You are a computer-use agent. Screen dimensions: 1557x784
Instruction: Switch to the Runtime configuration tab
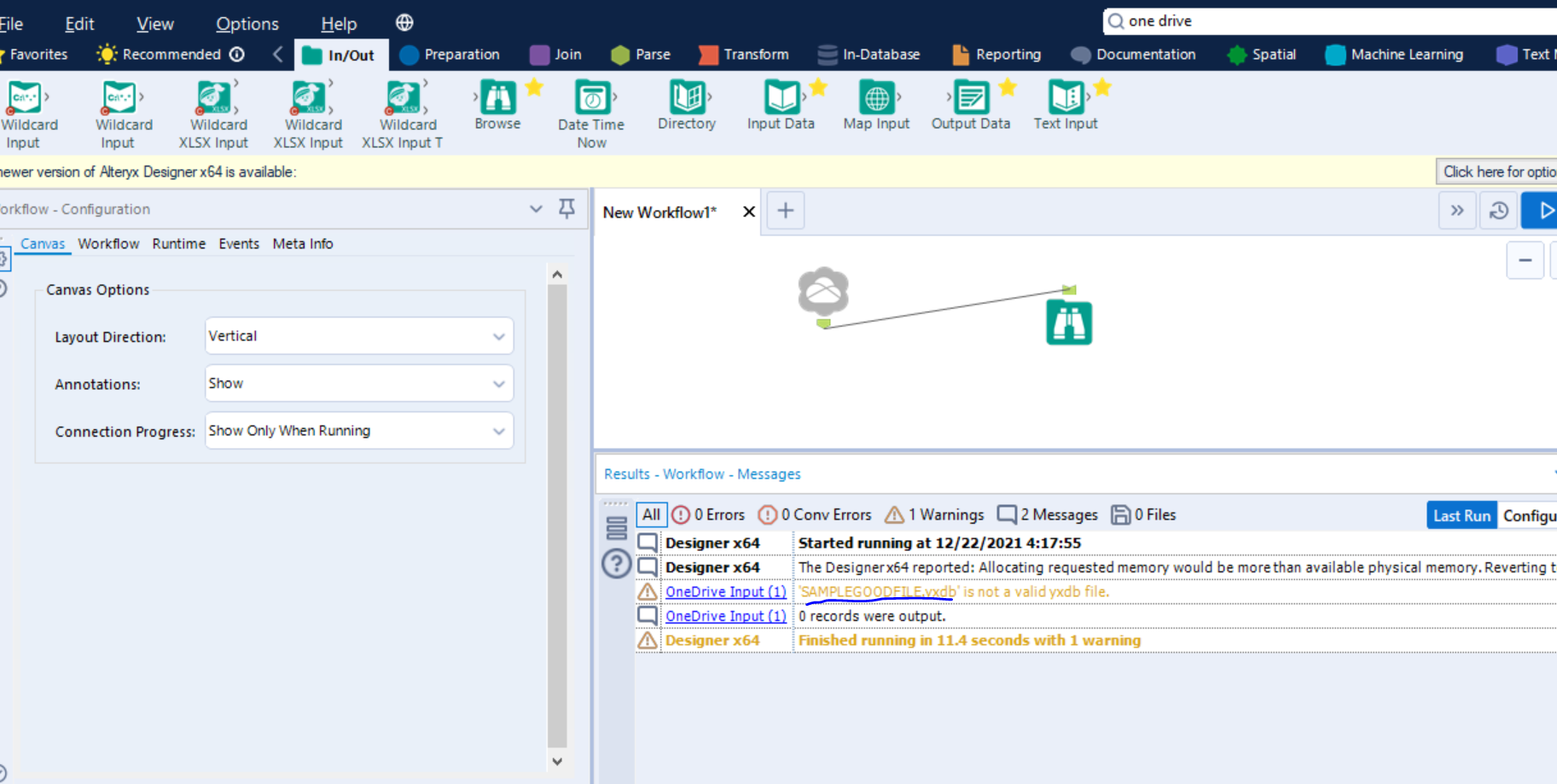click(x=179, y=244)
